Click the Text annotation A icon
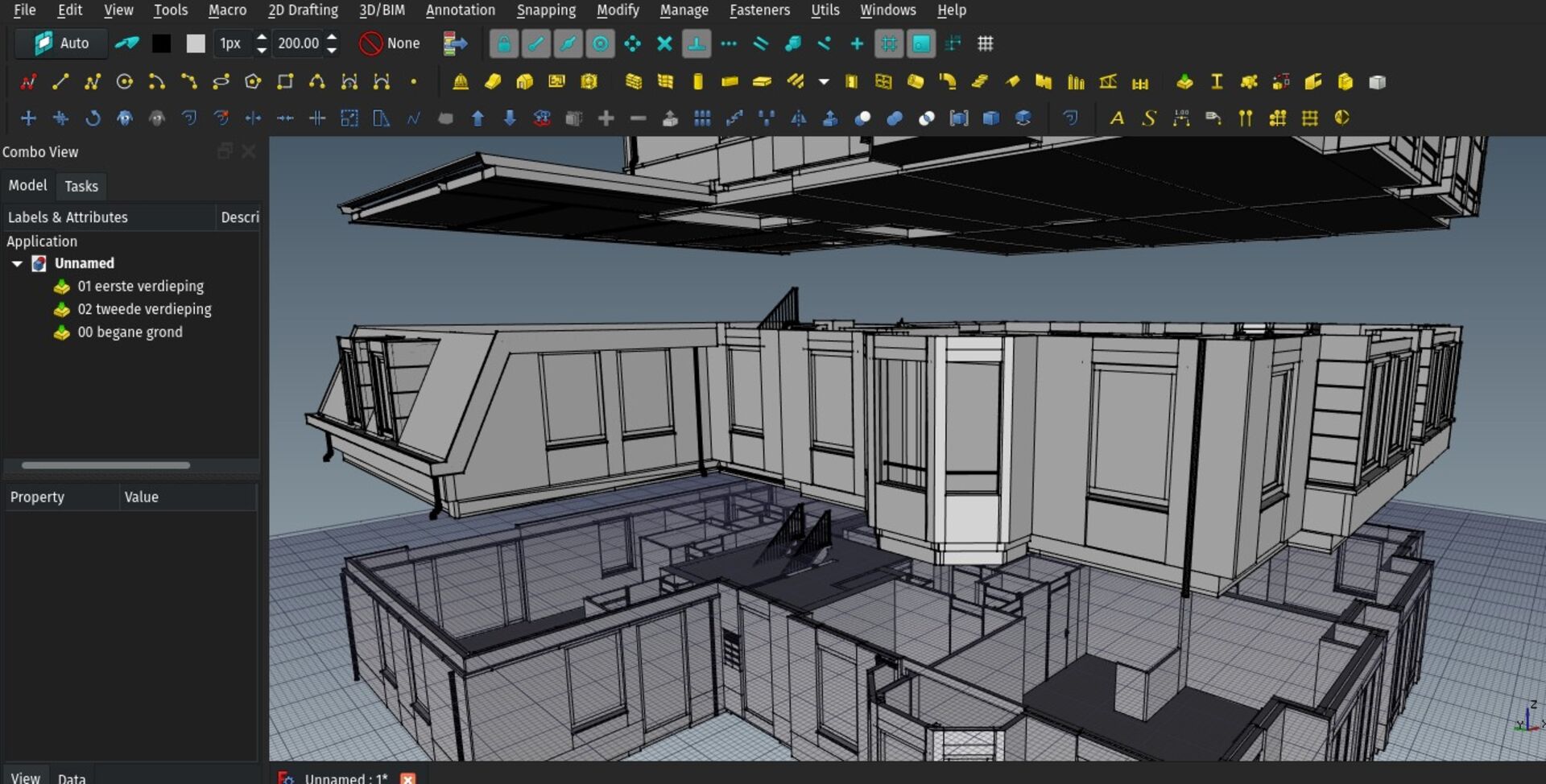Viewport: 1546px width, 784px height. (1117, 118)
